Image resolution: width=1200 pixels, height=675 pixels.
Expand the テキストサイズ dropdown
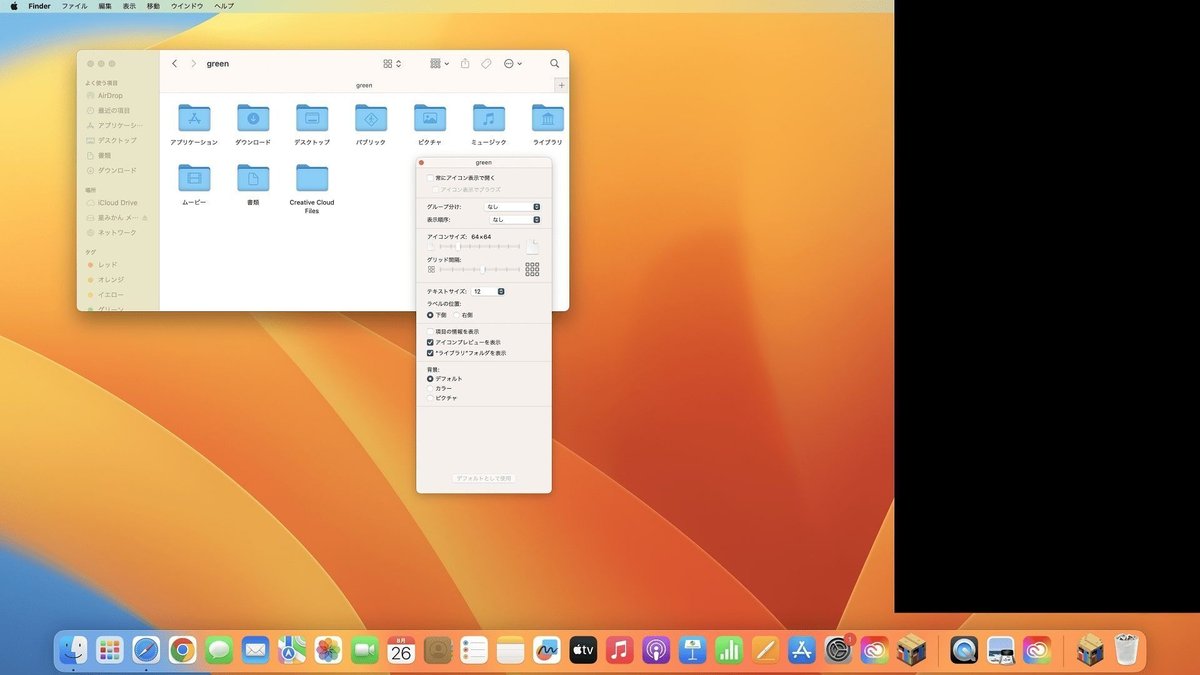[488, 291]
